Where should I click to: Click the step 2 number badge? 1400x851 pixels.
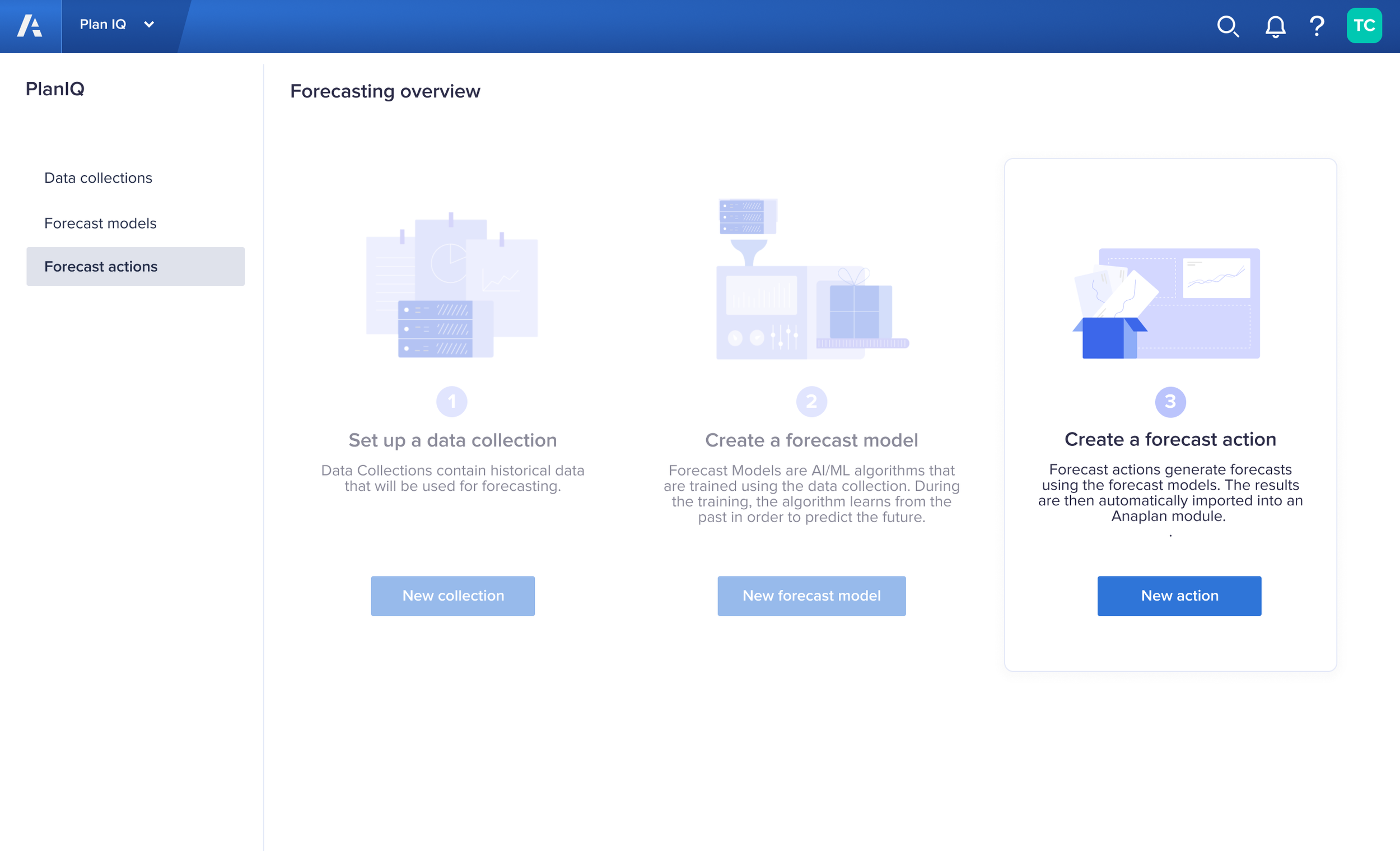tap(811, 401)
